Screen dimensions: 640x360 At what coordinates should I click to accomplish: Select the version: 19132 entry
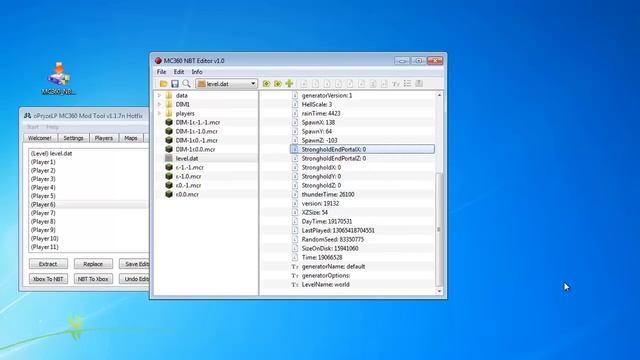click(x=320, y=203)
